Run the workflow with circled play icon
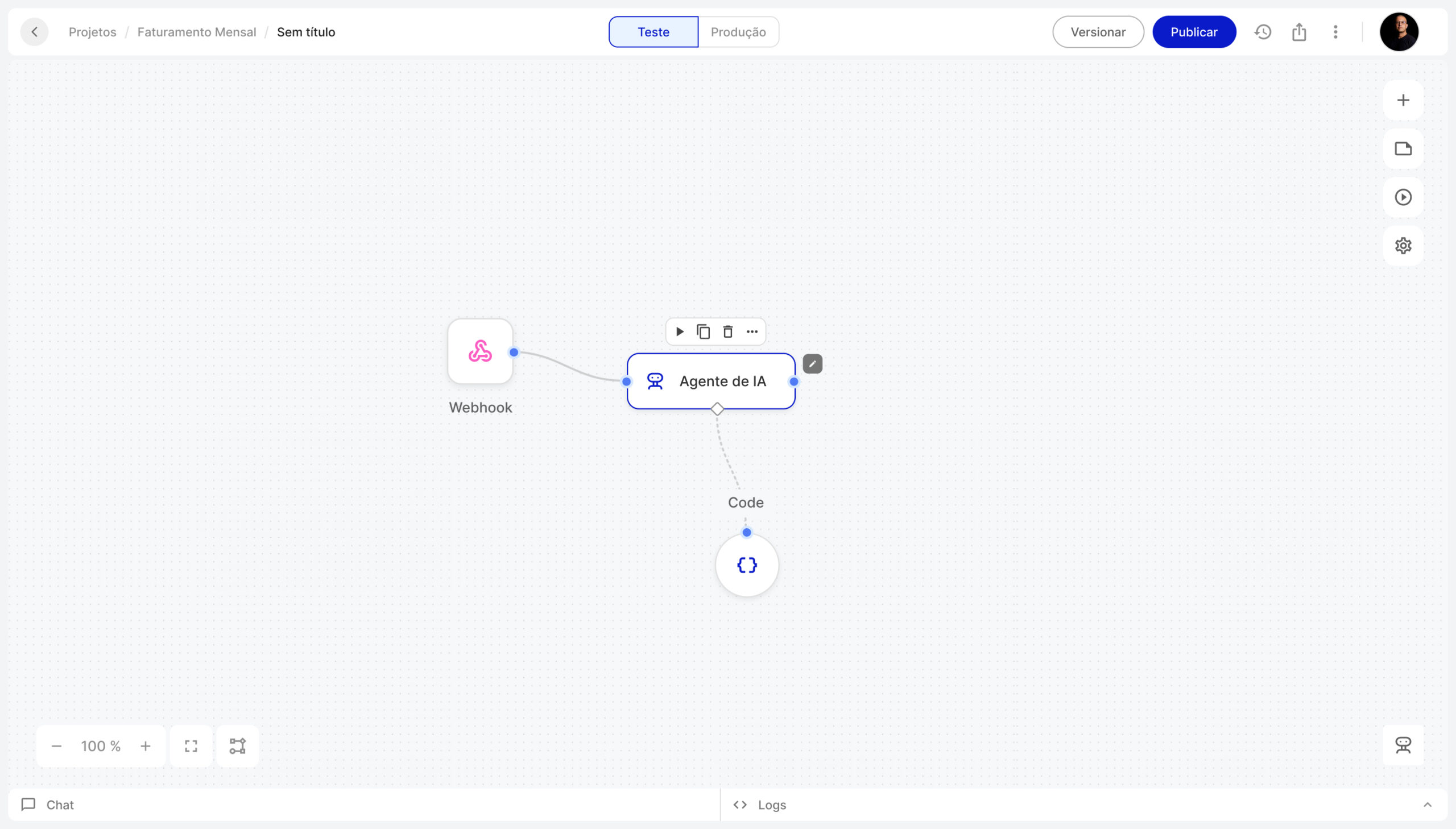Screen dimensions: 1456x829 1403,197
